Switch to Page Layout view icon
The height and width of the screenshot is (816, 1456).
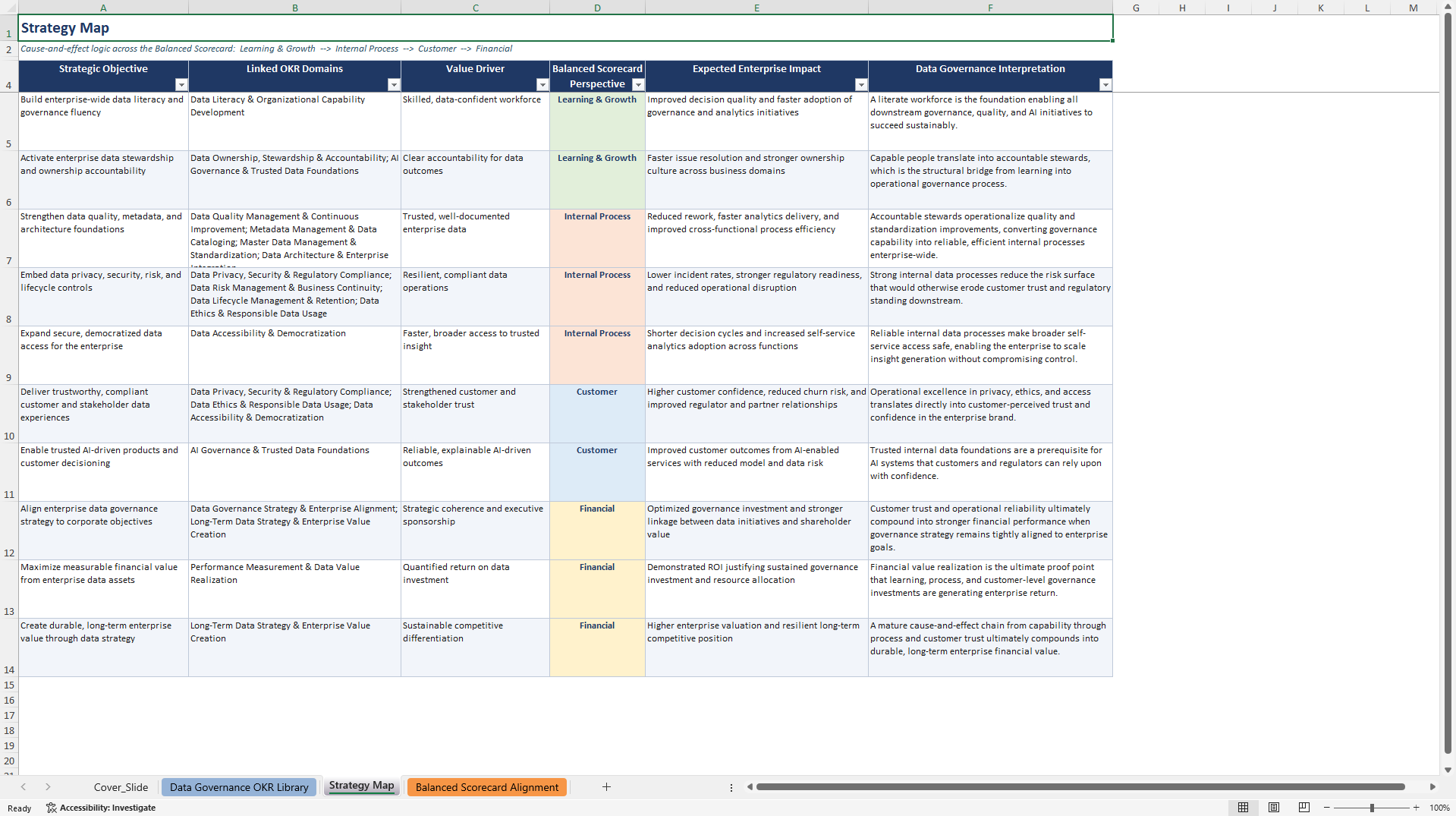pyautogui.click(x=1274, y=808)
